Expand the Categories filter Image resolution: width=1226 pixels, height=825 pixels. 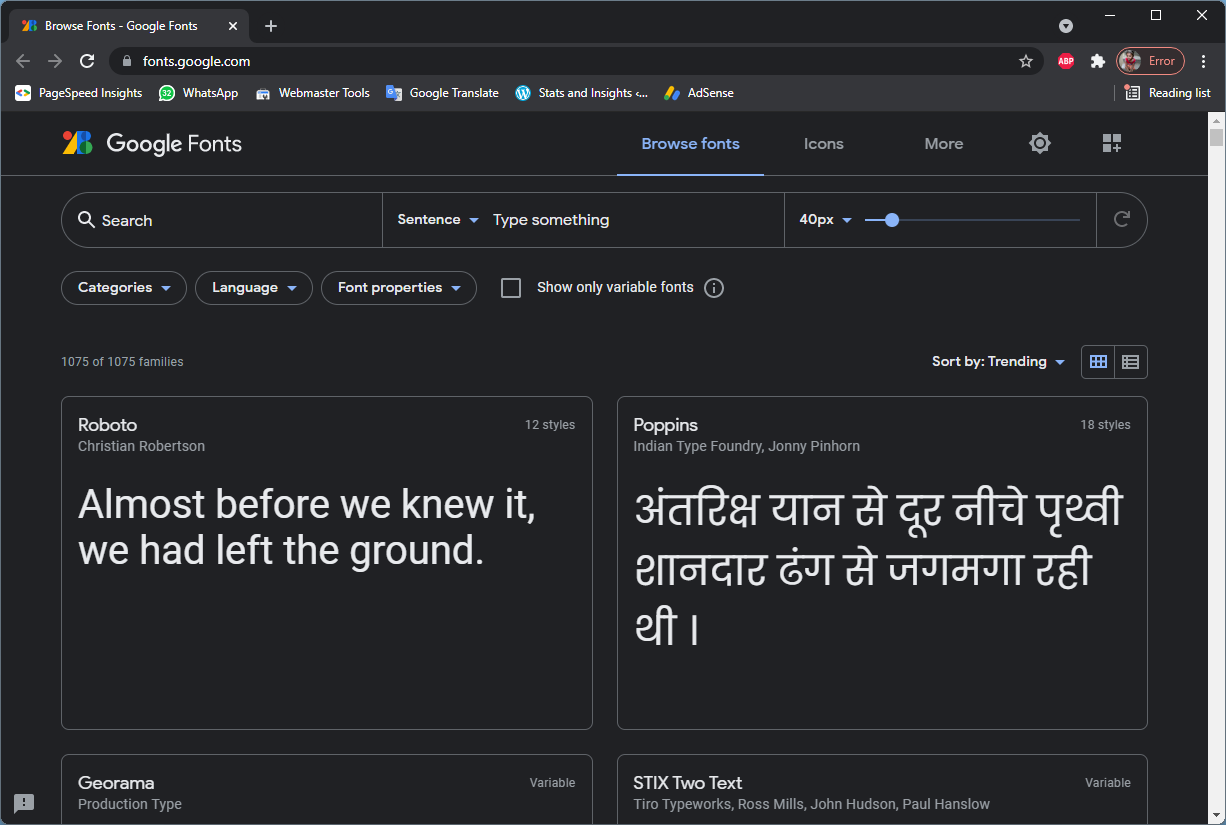click(x=124, y=288)
